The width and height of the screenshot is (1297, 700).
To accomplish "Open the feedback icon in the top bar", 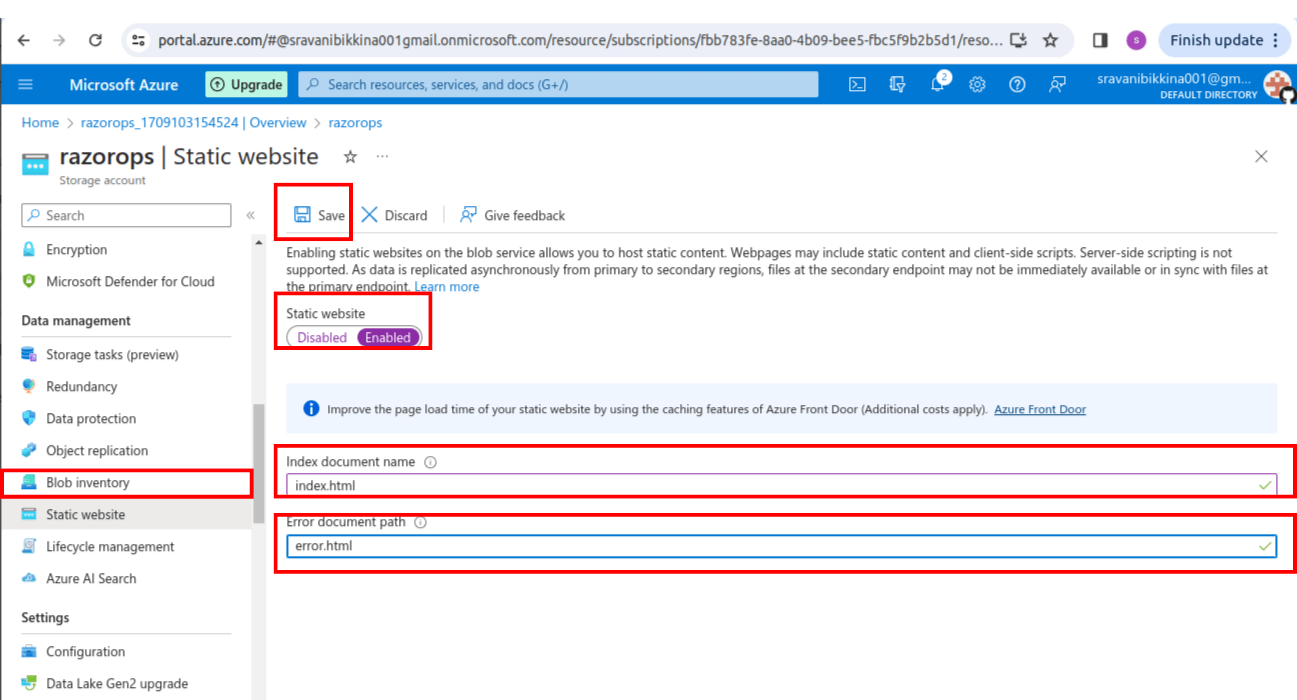I will (1057, 84).
